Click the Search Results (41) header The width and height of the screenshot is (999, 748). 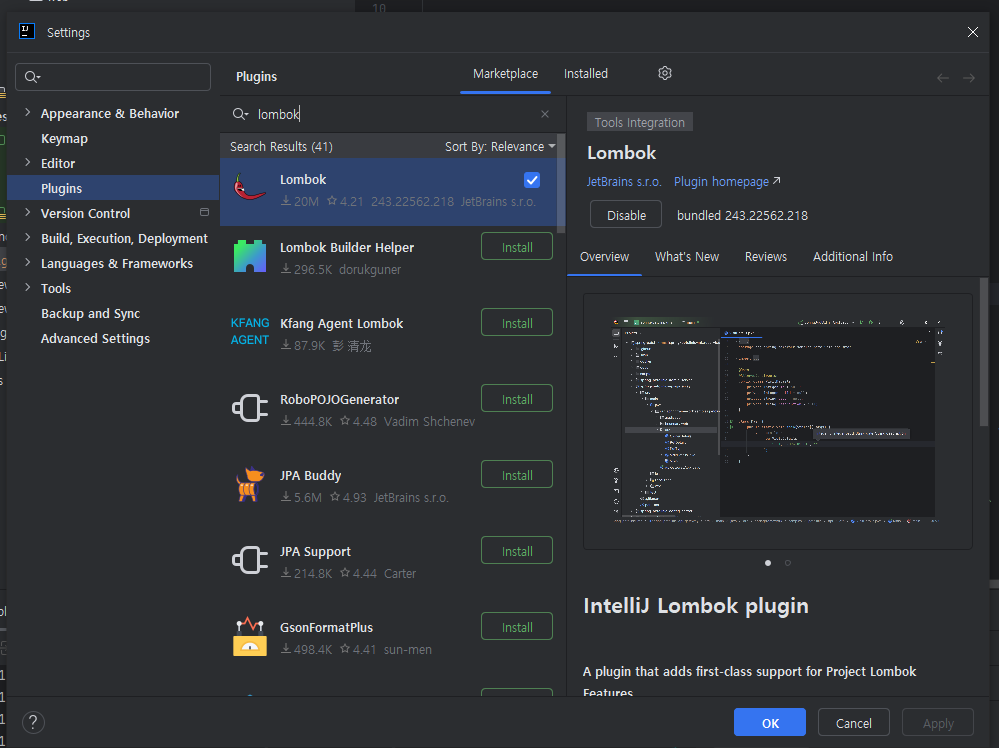[x=281, y=147]
